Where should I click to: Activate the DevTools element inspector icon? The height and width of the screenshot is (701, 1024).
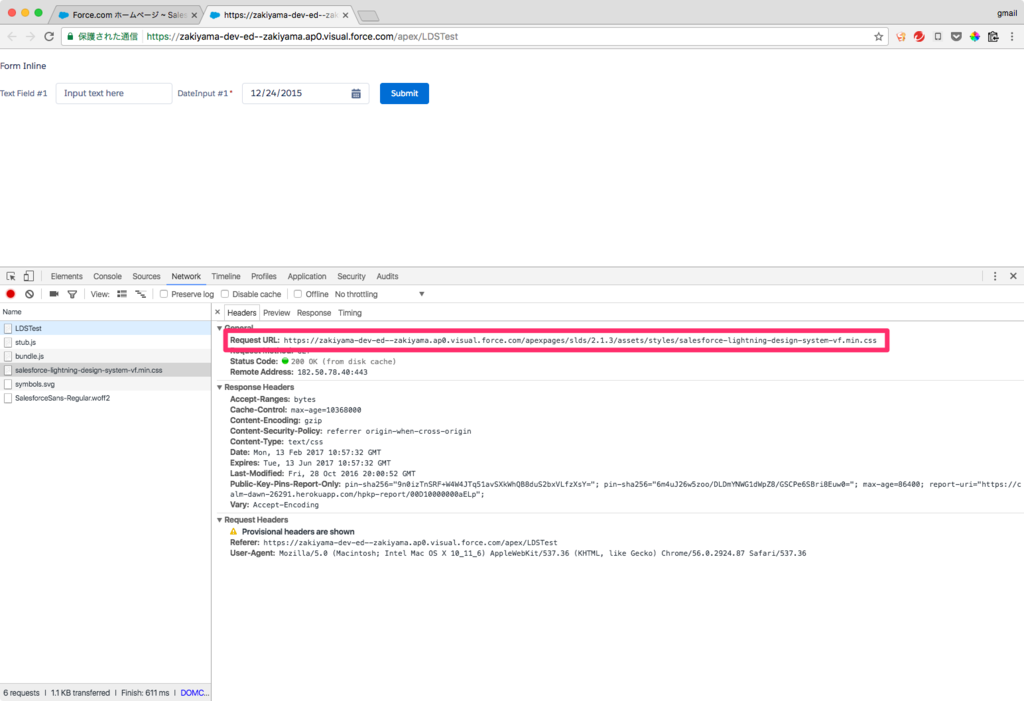point(11,276)
